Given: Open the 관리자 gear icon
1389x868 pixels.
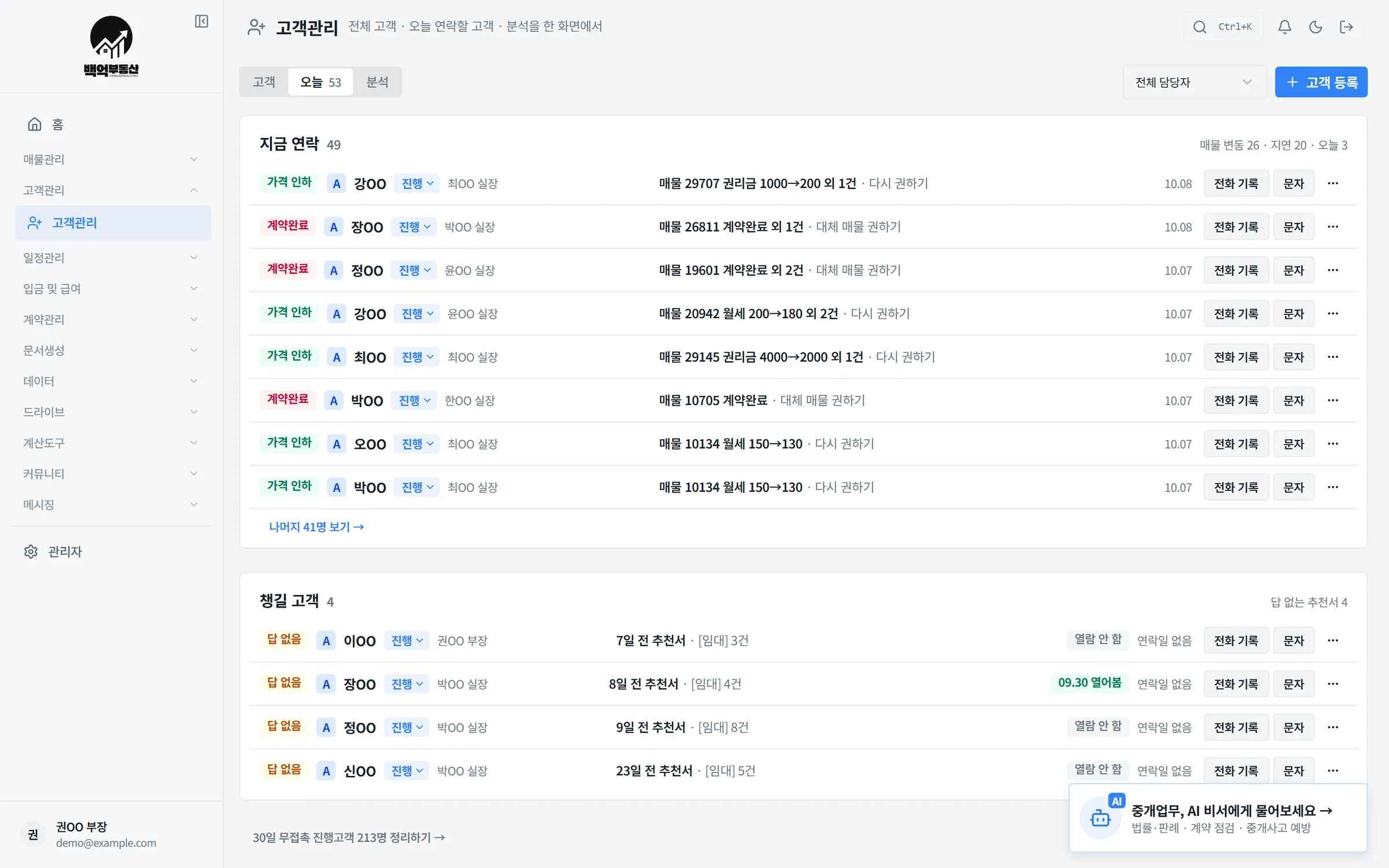Looking at the screenshot, I should [31, 551].
